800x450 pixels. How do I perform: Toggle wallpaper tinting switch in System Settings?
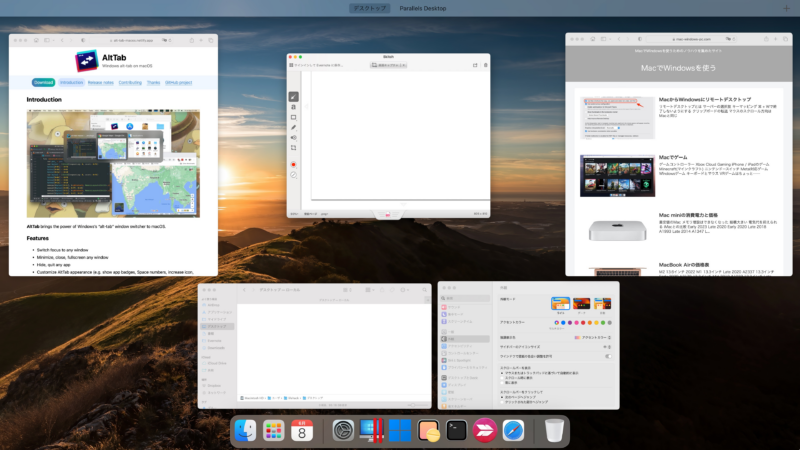pos(608,356)
